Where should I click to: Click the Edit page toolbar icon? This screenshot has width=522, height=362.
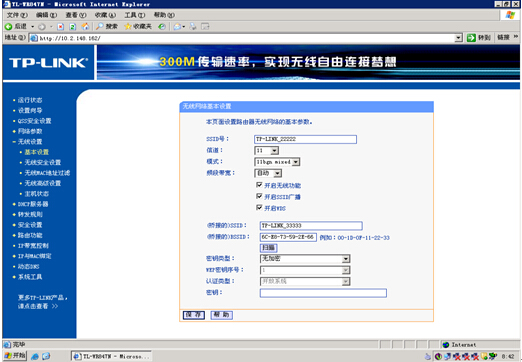point(205,26)
